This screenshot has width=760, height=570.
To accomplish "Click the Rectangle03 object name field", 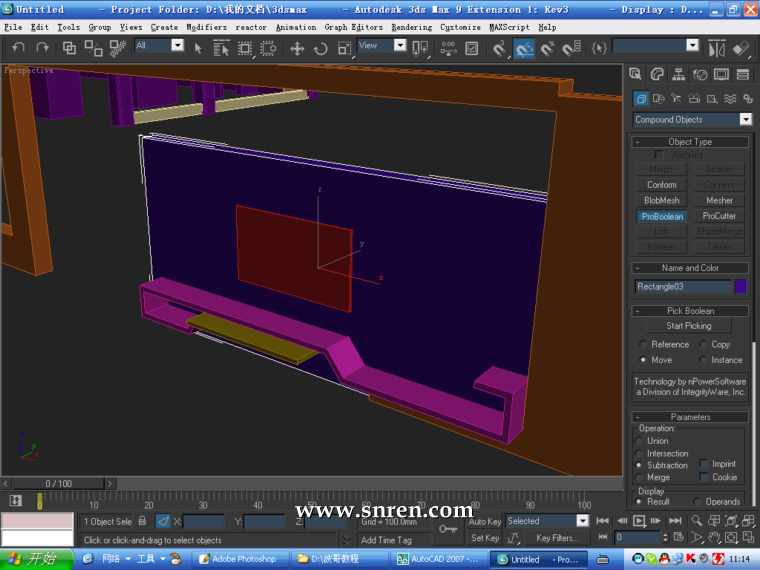I will pos(682,286).
